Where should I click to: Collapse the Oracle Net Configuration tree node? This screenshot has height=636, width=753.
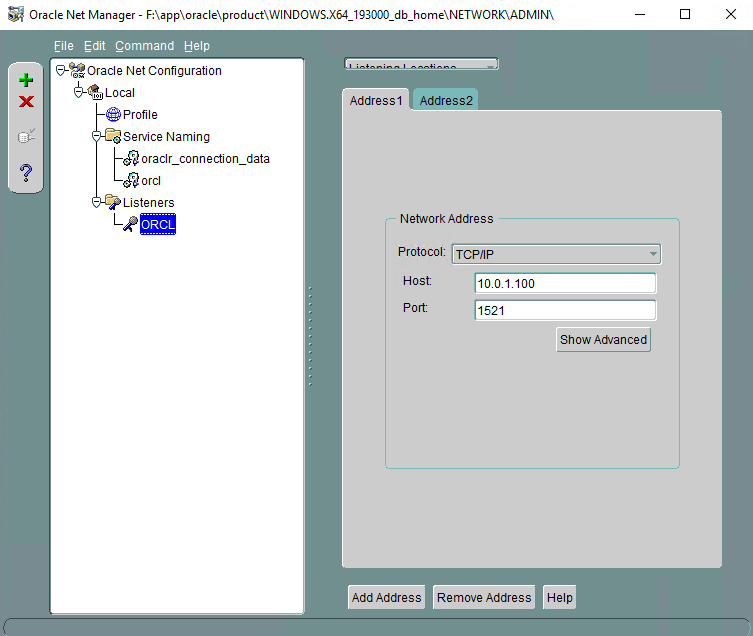click(x=61, y=71)
